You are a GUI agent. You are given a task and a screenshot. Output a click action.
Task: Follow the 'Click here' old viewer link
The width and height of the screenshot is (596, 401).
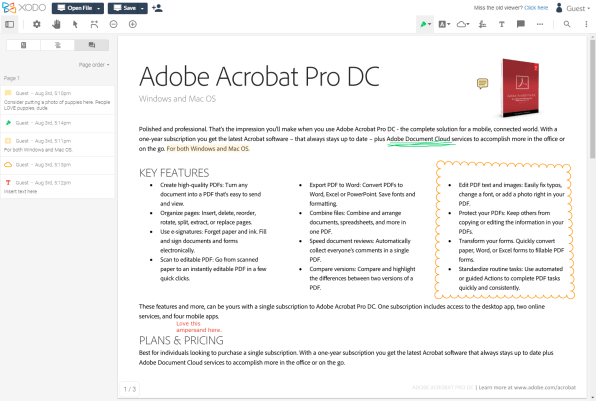pyautogui.click(x=536, y=8)
